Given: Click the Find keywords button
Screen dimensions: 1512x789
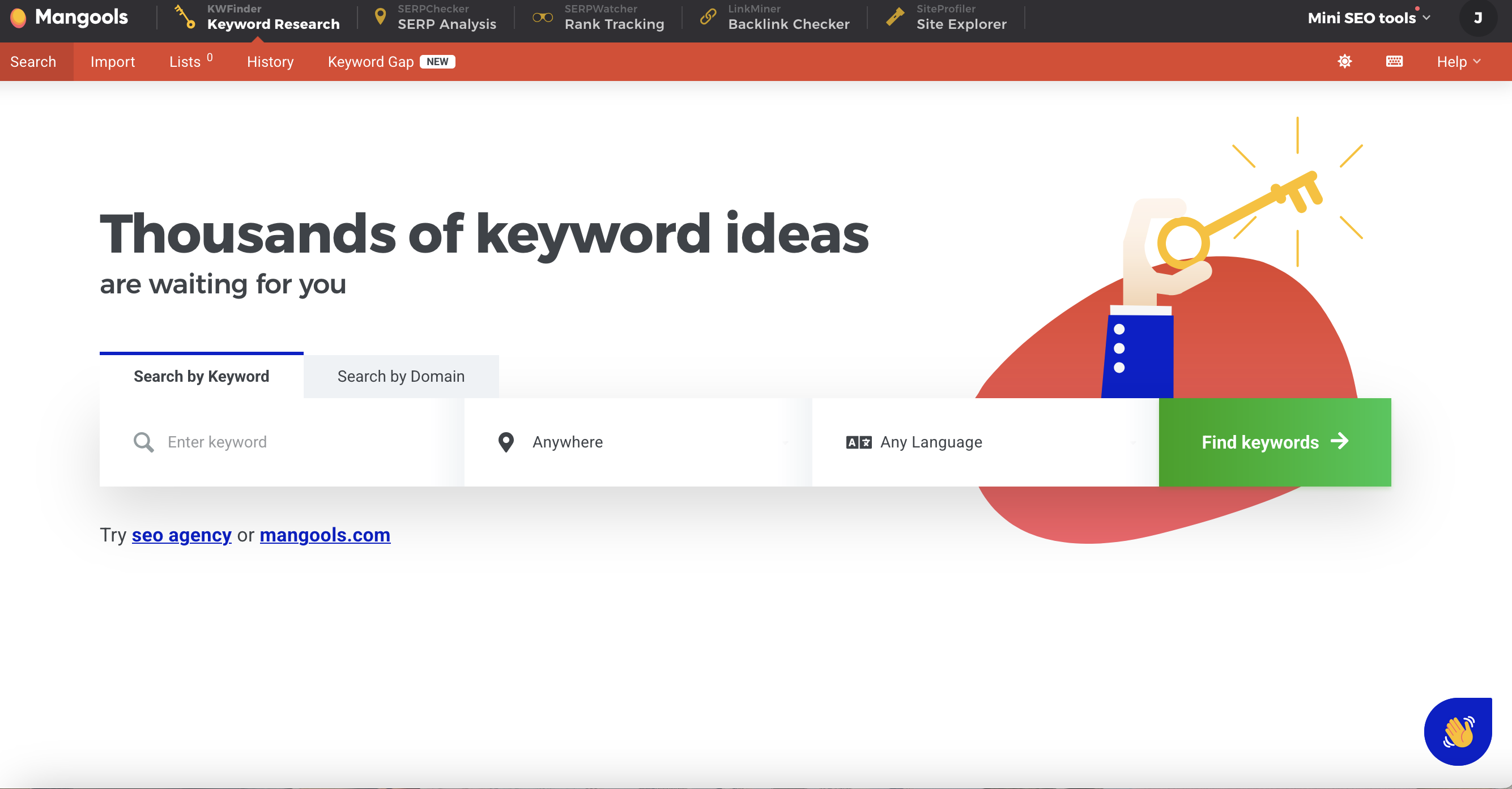Looking at the screenshot, I should [1275, 441].
